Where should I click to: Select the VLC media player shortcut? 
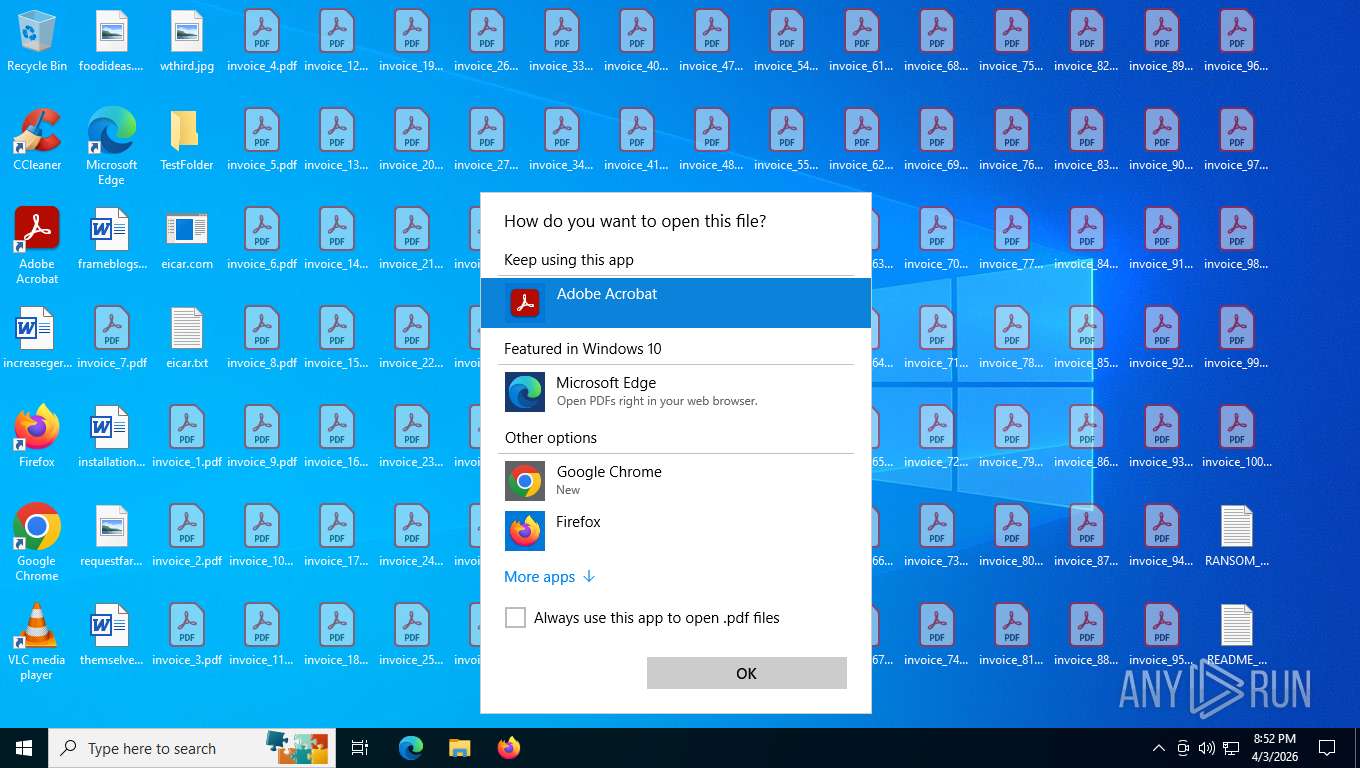[x=37, y=642]
